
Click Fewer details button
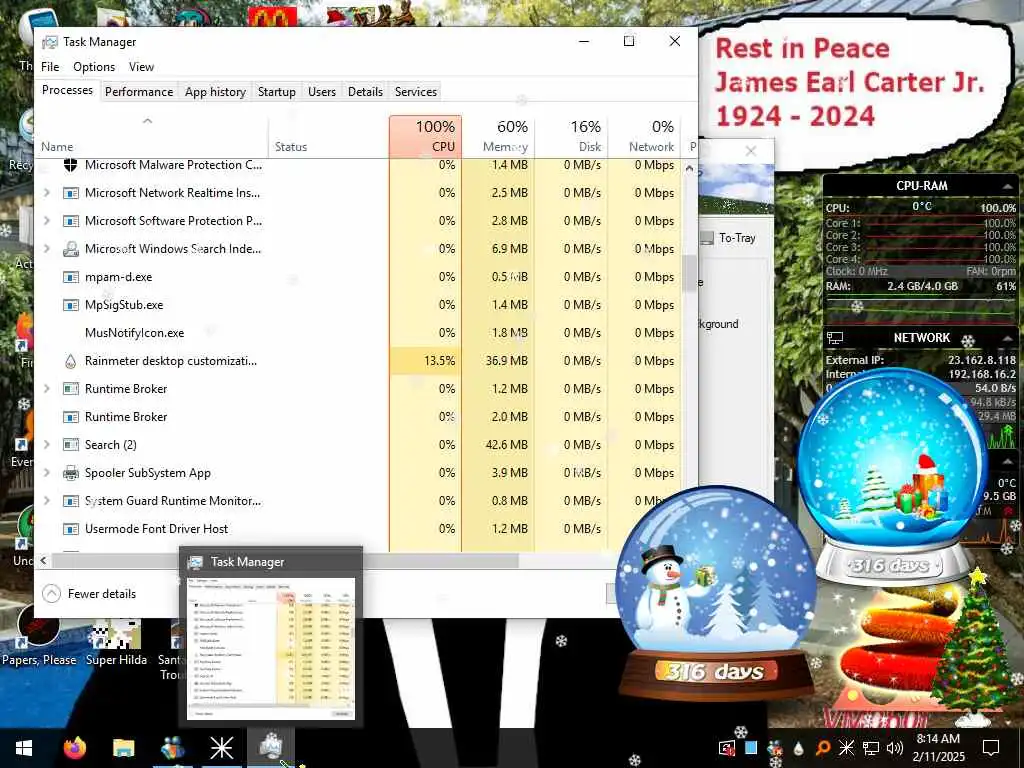89,594
